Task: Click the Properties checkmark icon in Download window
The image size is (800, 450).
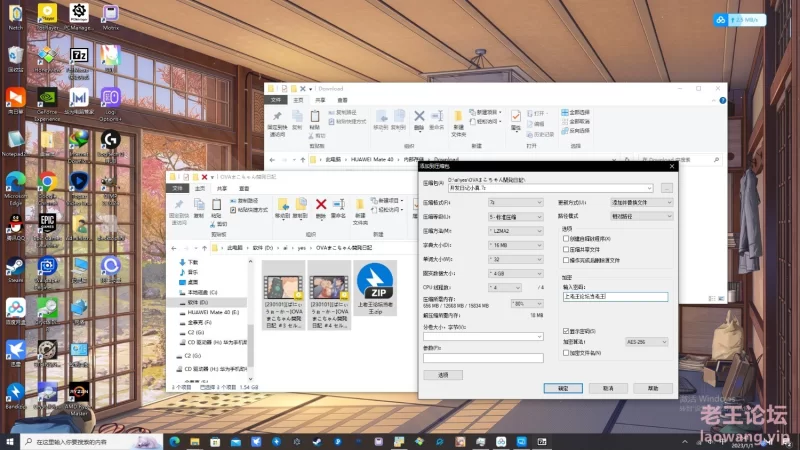Action: coord(516,117)
